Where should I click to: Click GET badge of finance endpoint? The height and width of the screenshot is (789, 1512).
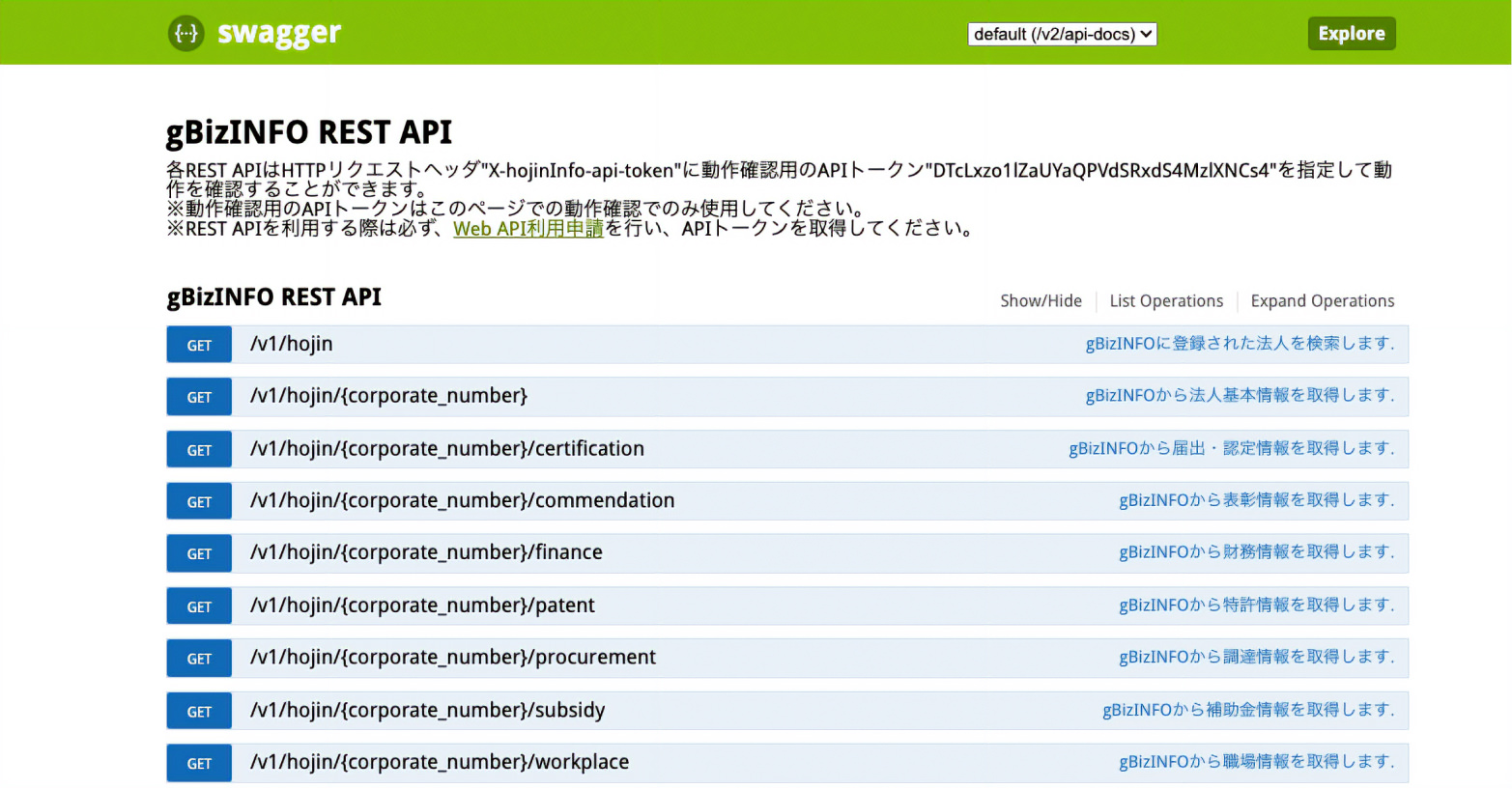[199, 554]
